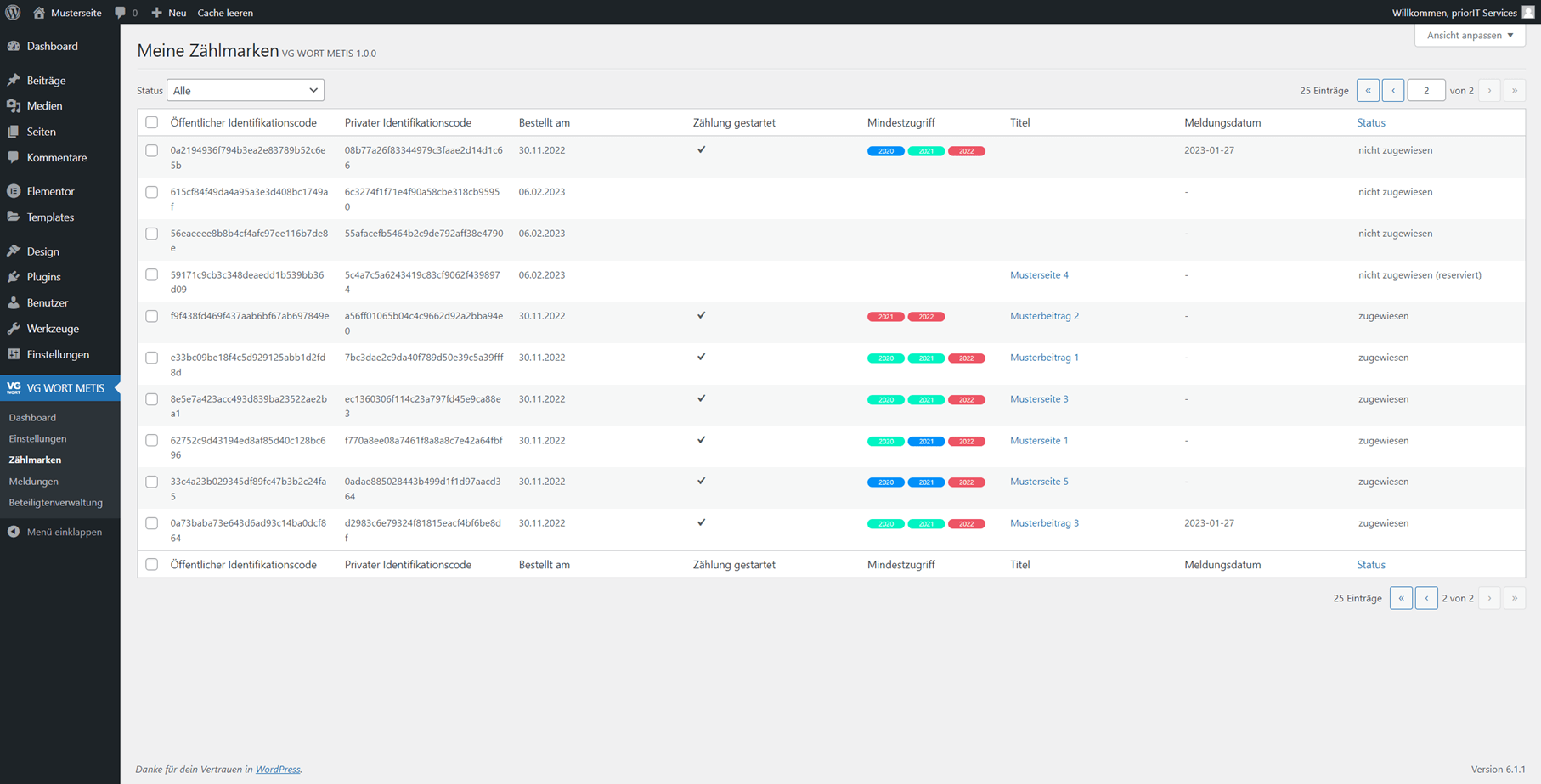Viewport: 1541px width, 784px height.
Task: Click the plus icon for Neu
Action: [x=156, y=13]
